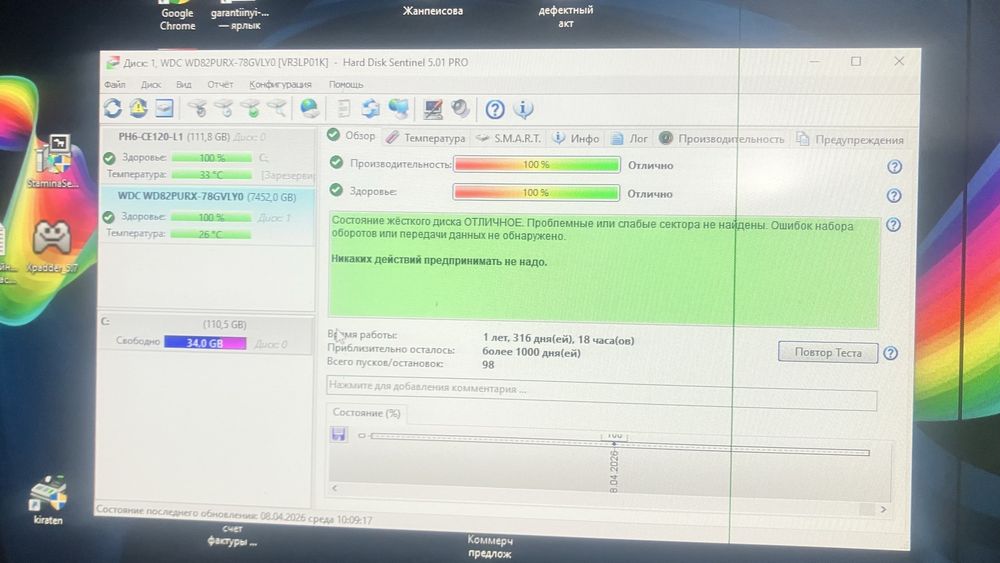Switch to the Лог tab

629,138
